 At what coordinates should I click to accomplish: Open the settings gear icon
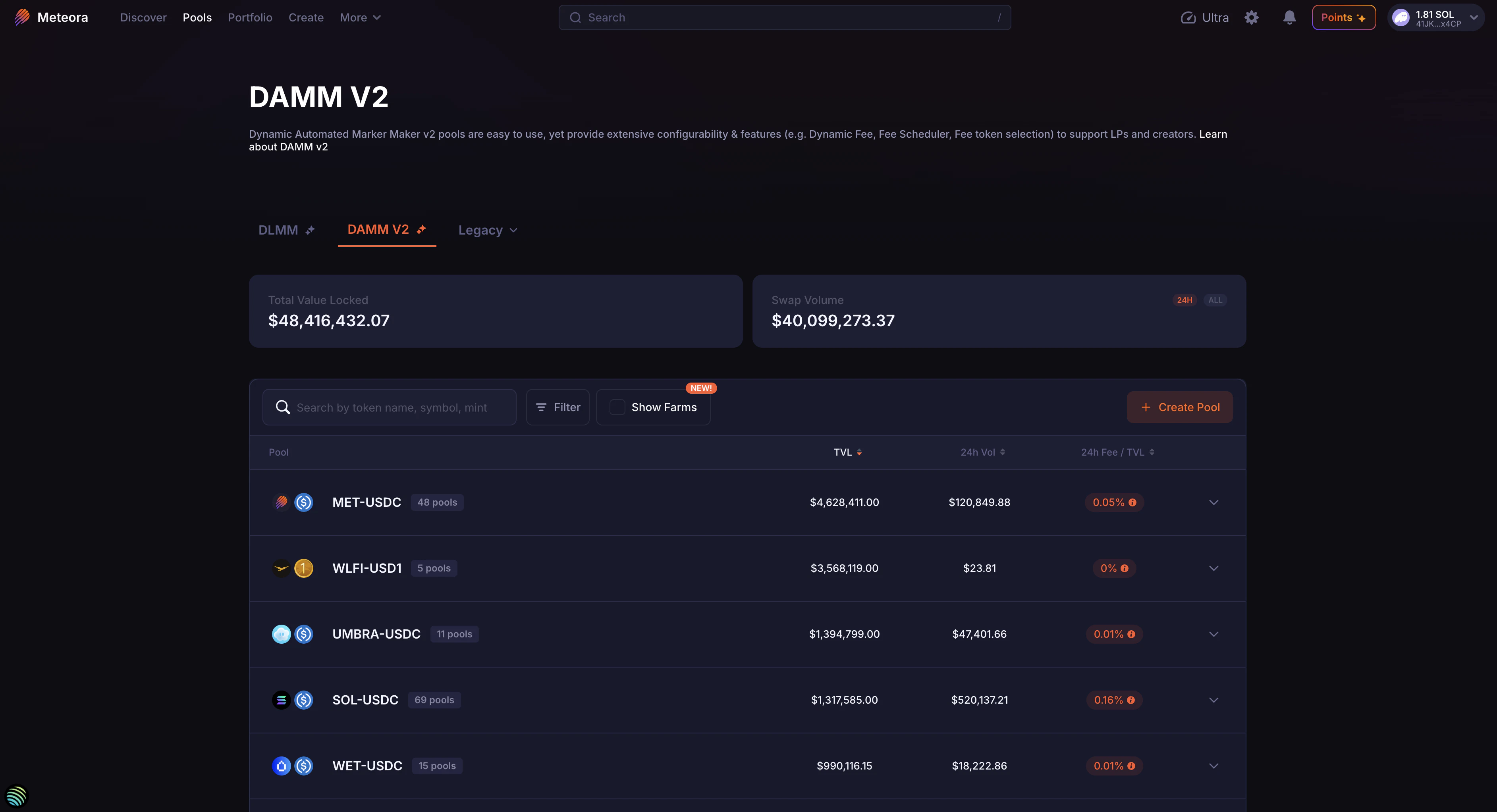click(1251, 17)
